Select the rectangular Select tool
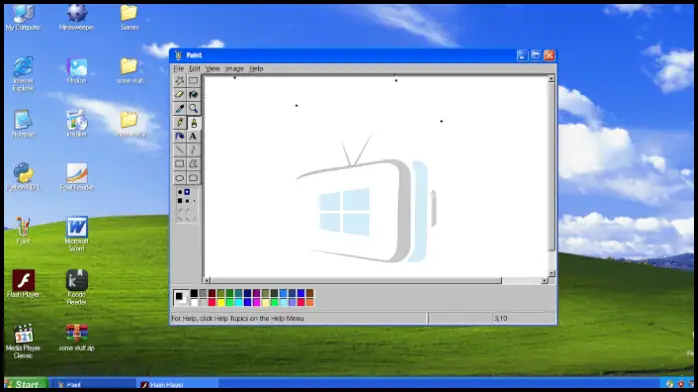The height and width of the screenshot is (392, 698). 193,81
